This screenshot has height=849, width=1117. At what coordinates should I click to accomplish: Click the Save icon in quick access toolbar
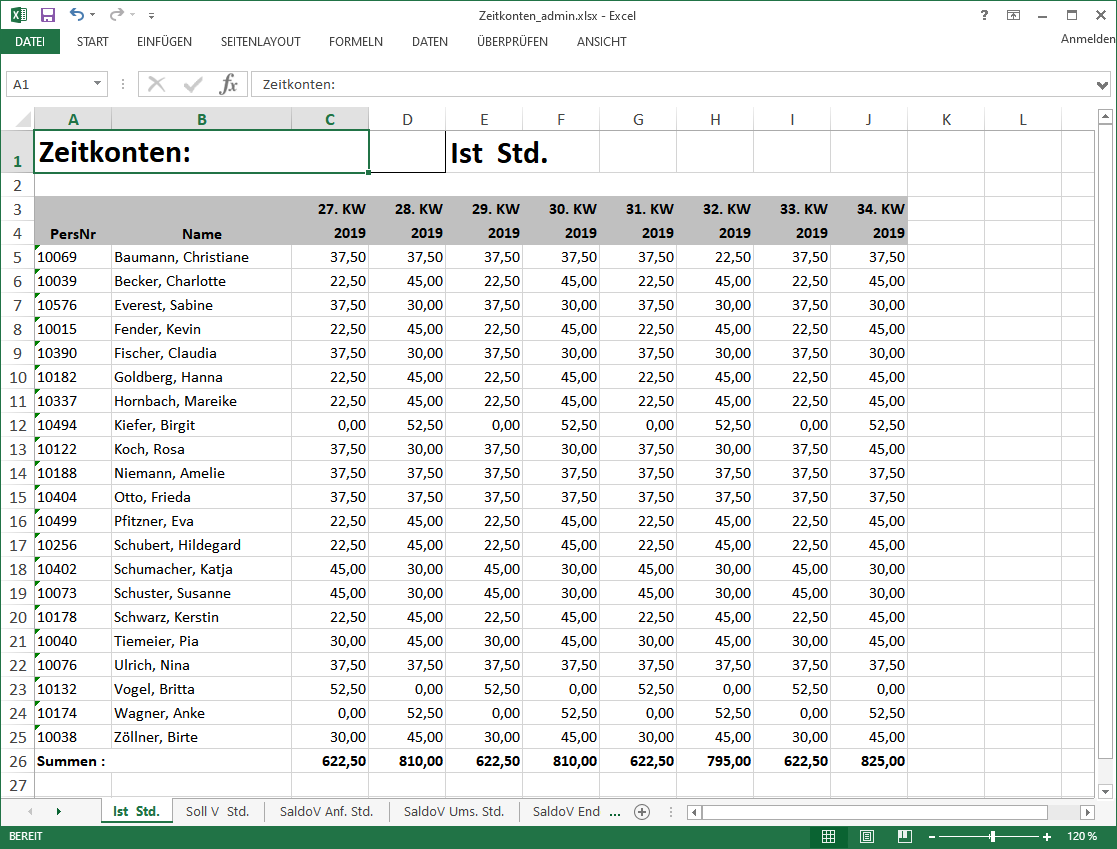click(x=48, y=15)
